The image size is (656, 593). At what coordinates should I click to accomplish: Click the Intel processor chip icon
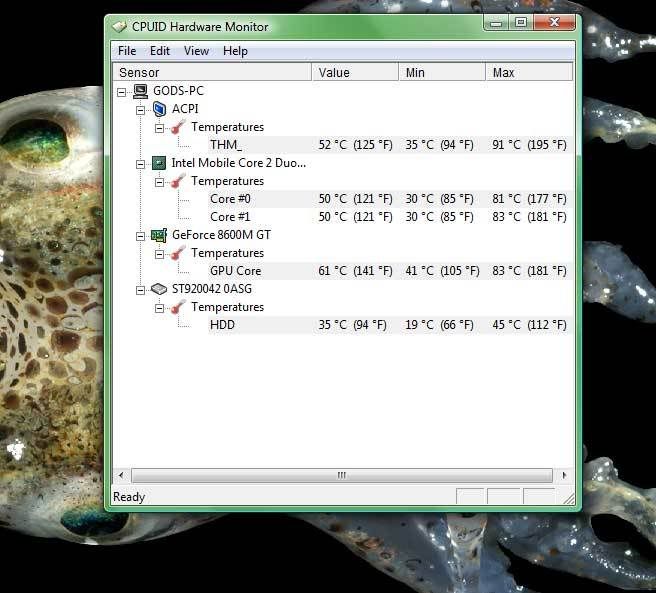click(159, 163)
